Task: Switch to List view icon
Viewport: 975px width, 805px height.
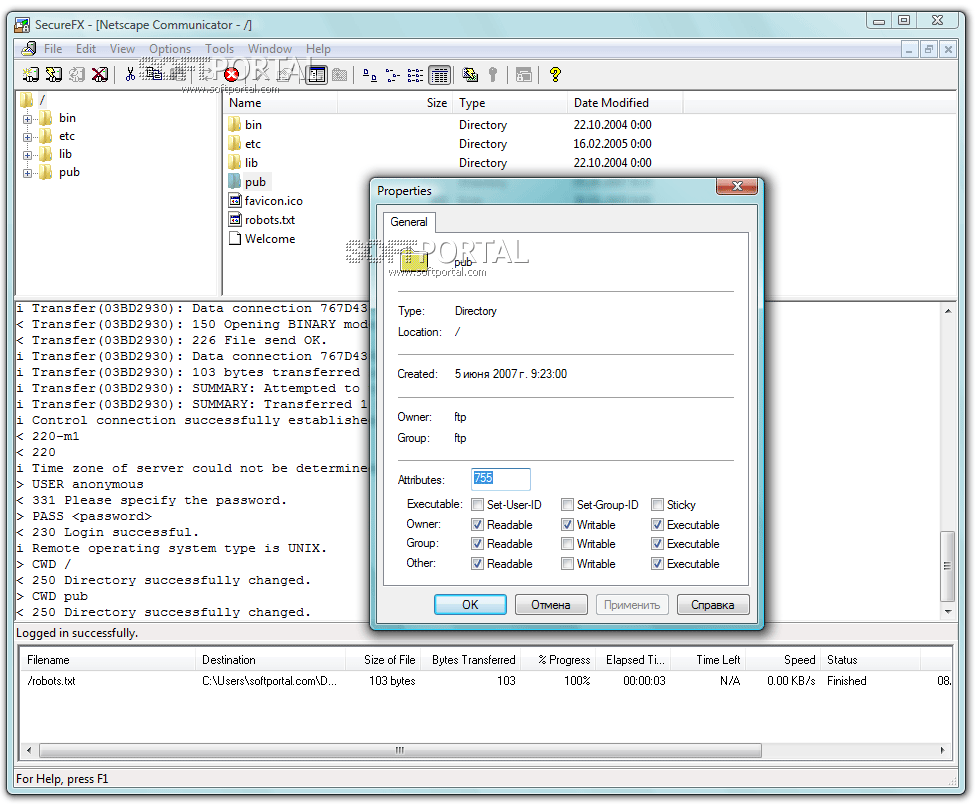Action: click(415, 75)
